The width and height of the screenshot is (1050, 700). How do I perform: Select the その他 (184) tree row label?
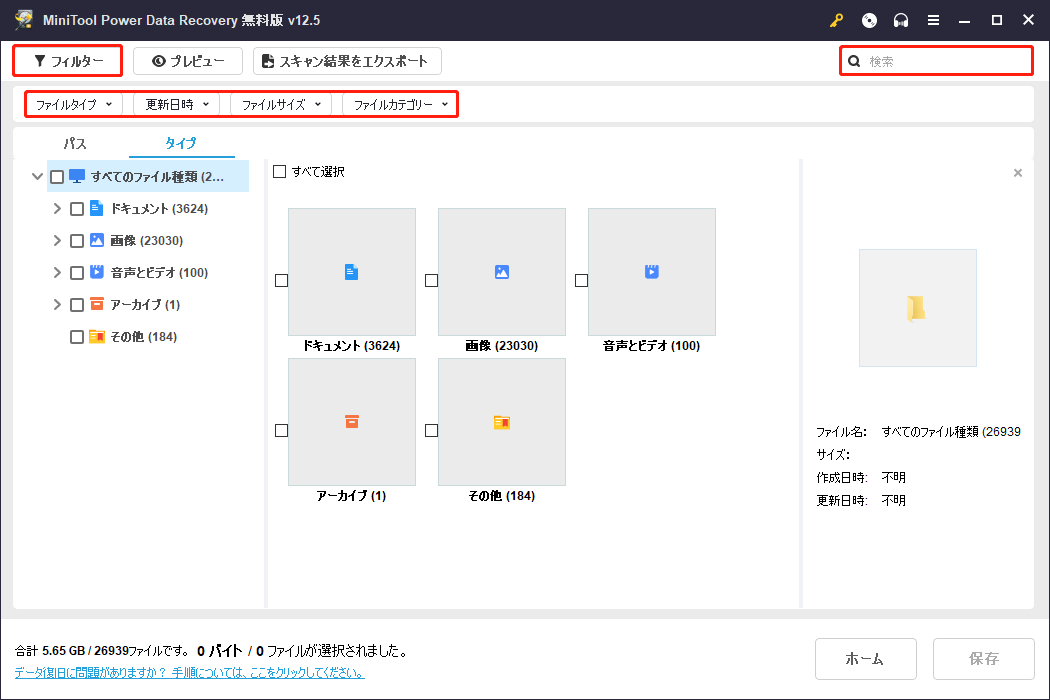(143, 337)
